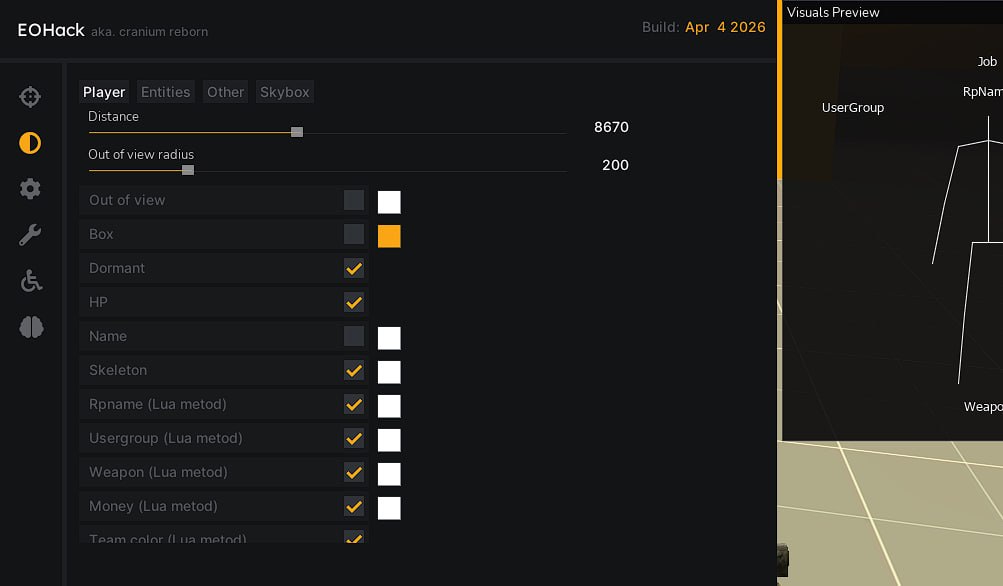Viewport: 1003px width, 586px height.
Task: Select the wheelchair sidebar icon
Action: [31, 281]
